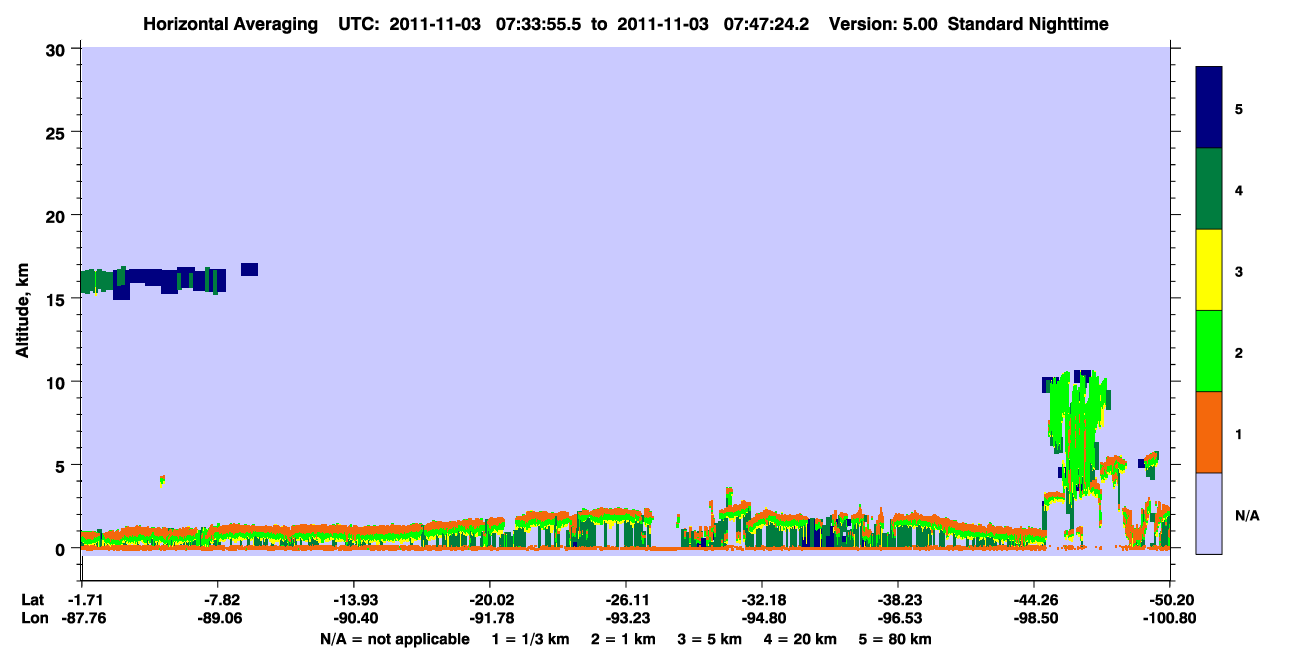This screenshot has height=667, width=1300.
Task: Click the longitude value '-98.50'
Action: tap(1034, 618)
